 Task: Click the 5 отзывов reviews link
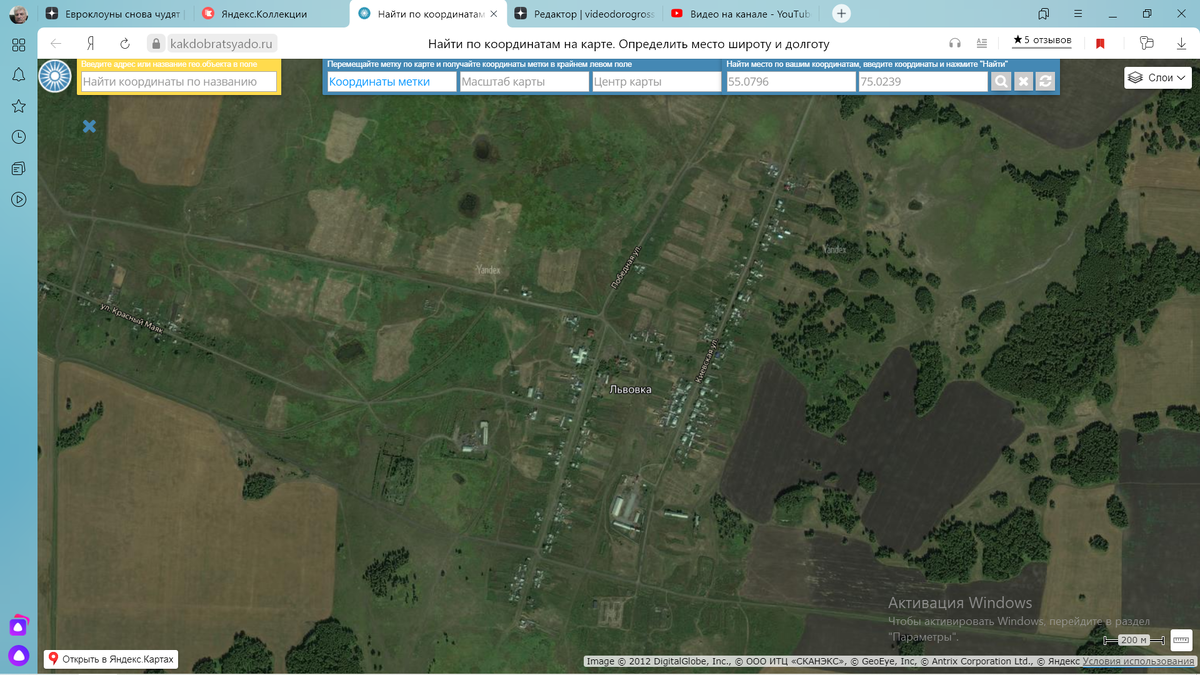click(x=1042, y=40)
